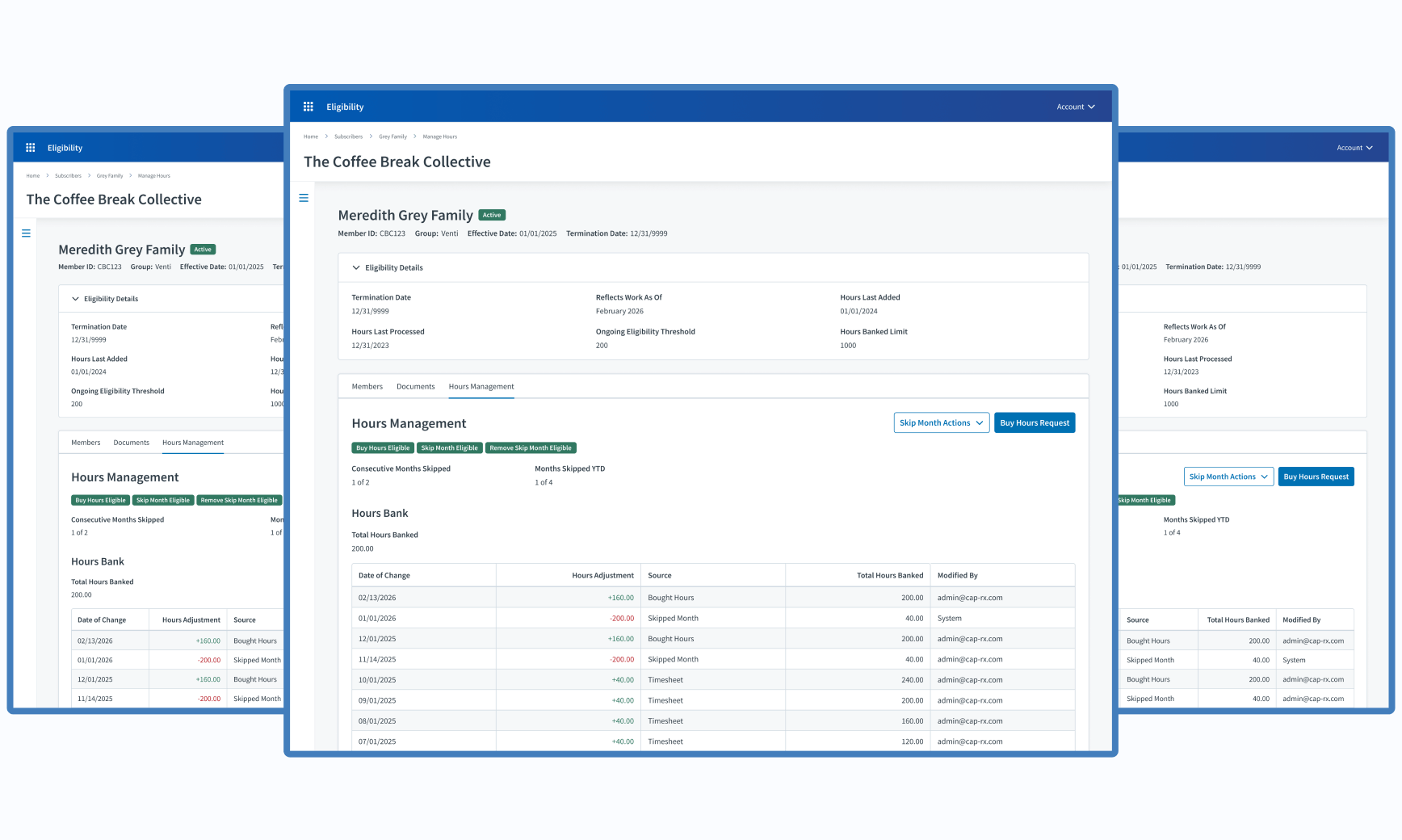Go to Home breadcrumb in center window
The width and height of the screenshot is (1402, 840).
coord(311,136)
